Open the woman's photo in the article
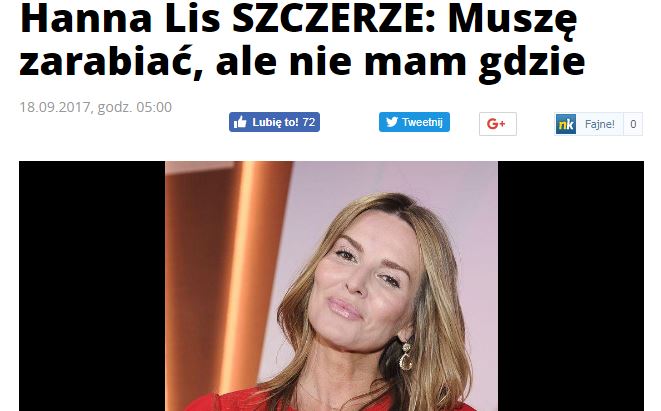Screen dimensions: 661x411 [331, 286]
